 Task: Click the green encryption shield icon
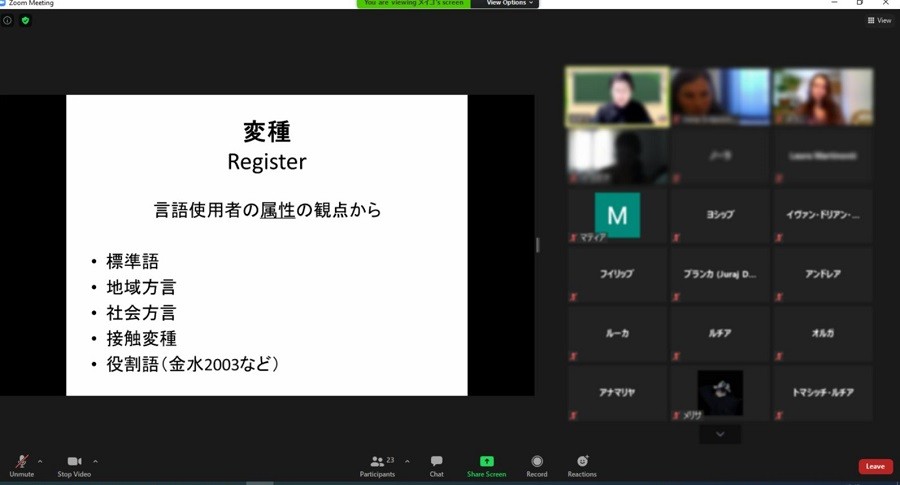[x=25, y=20]
